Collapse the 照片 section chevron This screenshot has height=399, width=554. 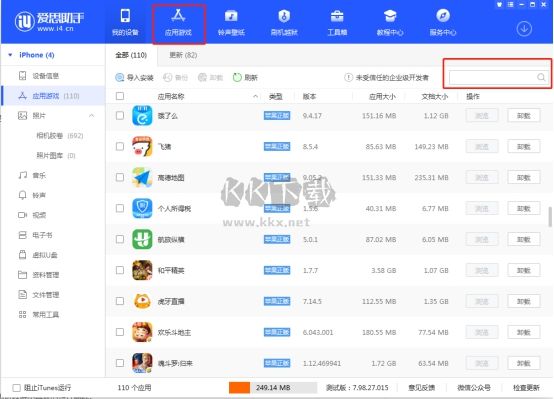pyautogui.click(x=92, y=116)
